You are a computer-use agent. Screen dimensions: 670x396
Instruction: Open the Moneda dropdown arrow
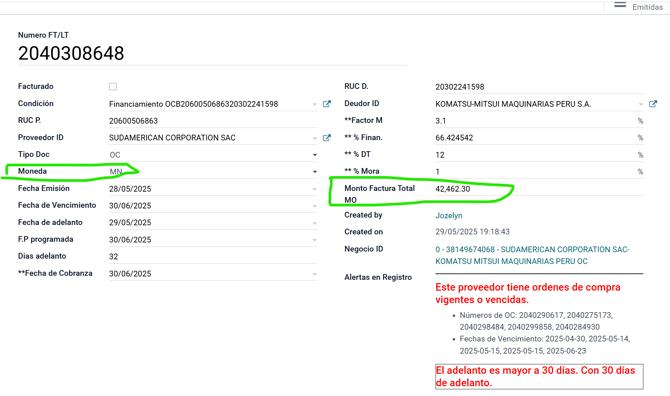314,172
